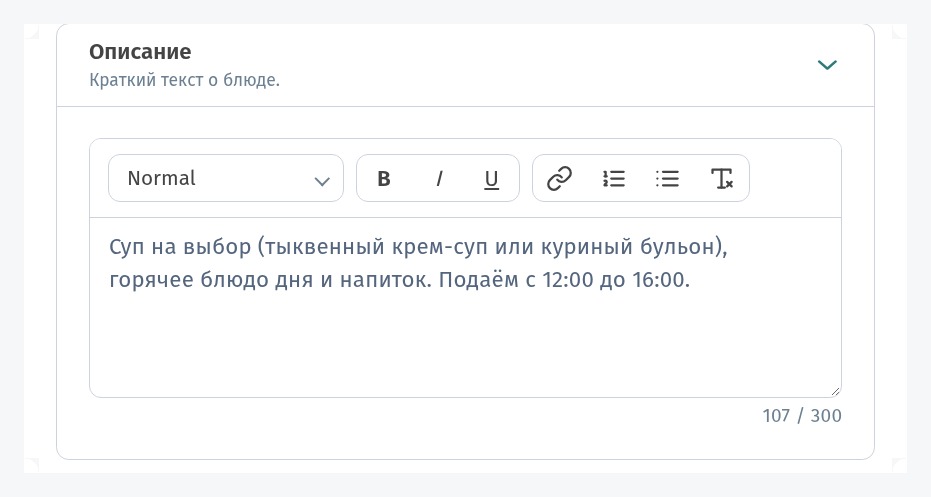Screen dimensions: 931x497
Task: Click the 'Краткий текст о блюде.' subtitle
Action: (x=184, y=80)
